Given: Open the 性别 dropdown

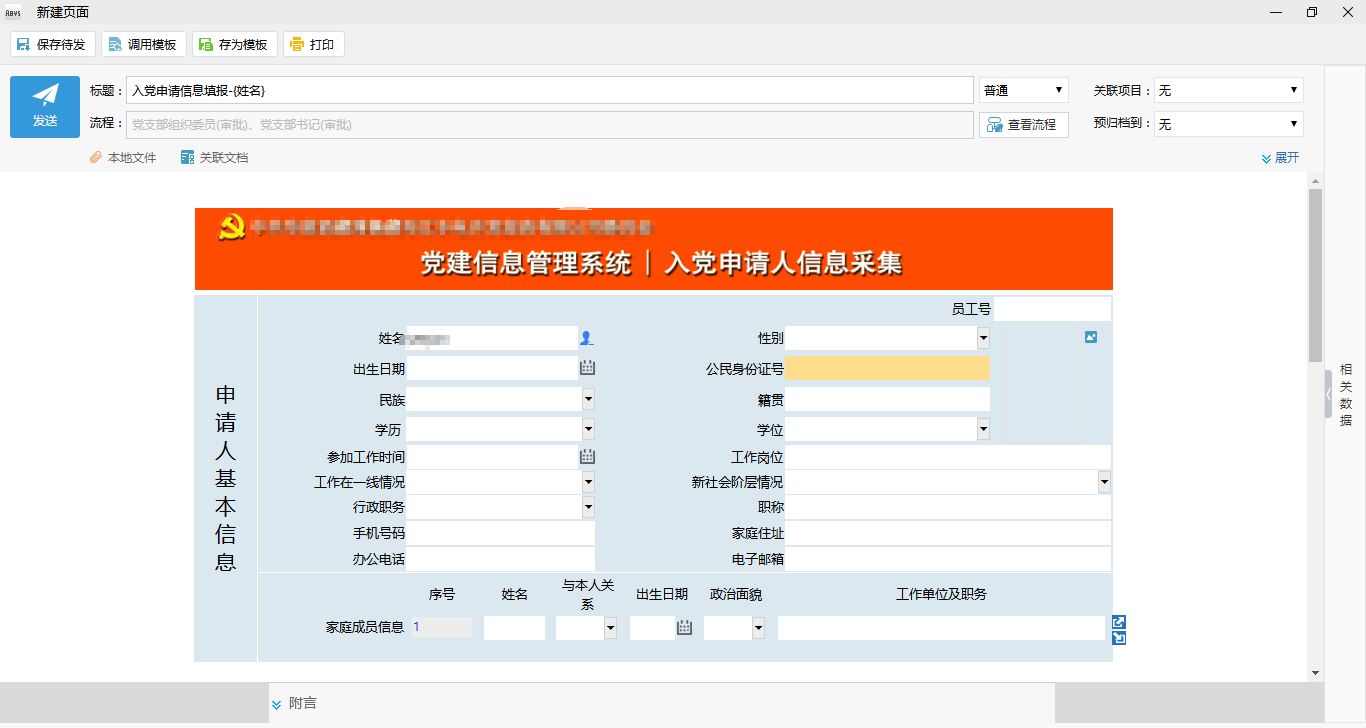Looking at the screenshot, I should point(983,339).
